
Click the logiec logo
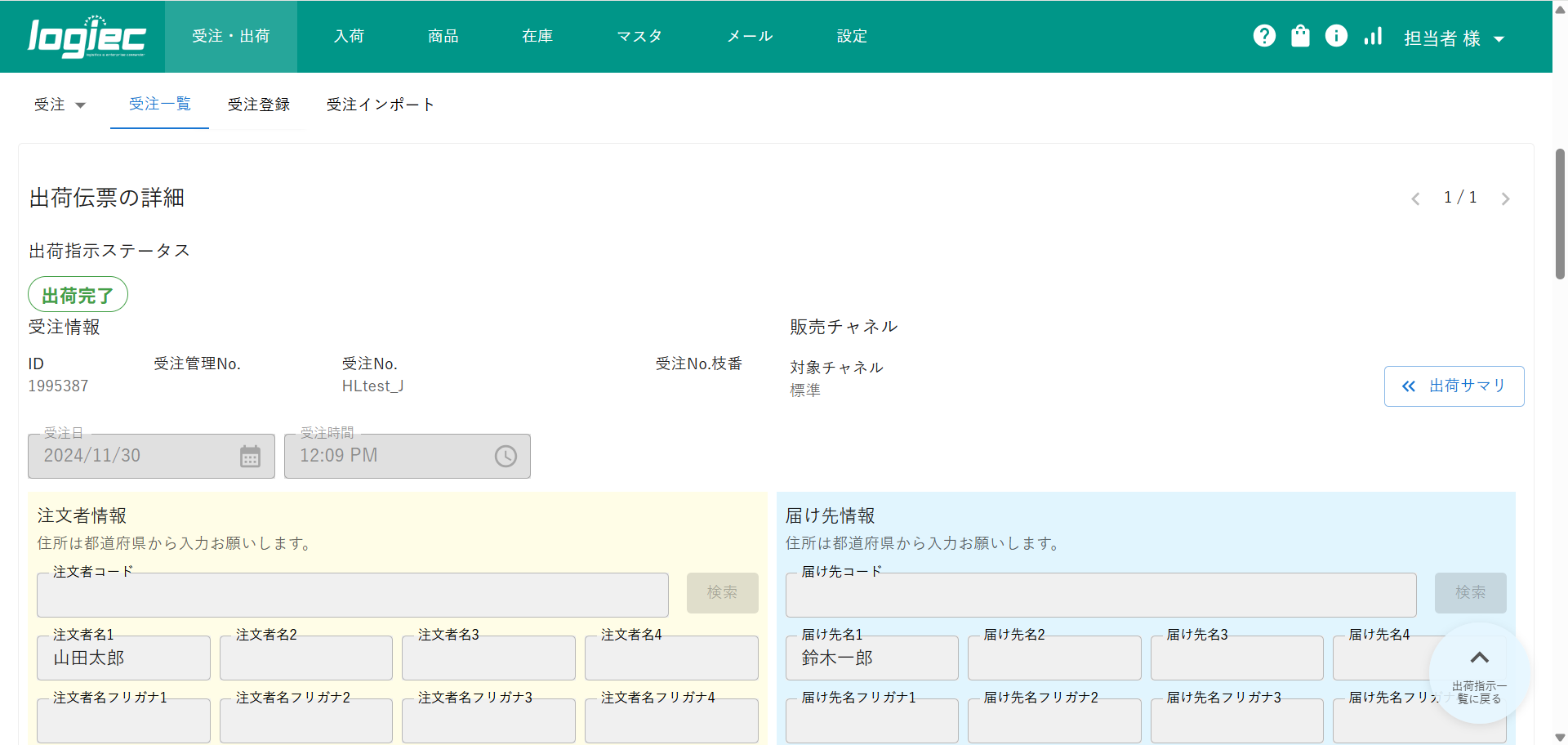pyautogui.click(x=87, y=37)
